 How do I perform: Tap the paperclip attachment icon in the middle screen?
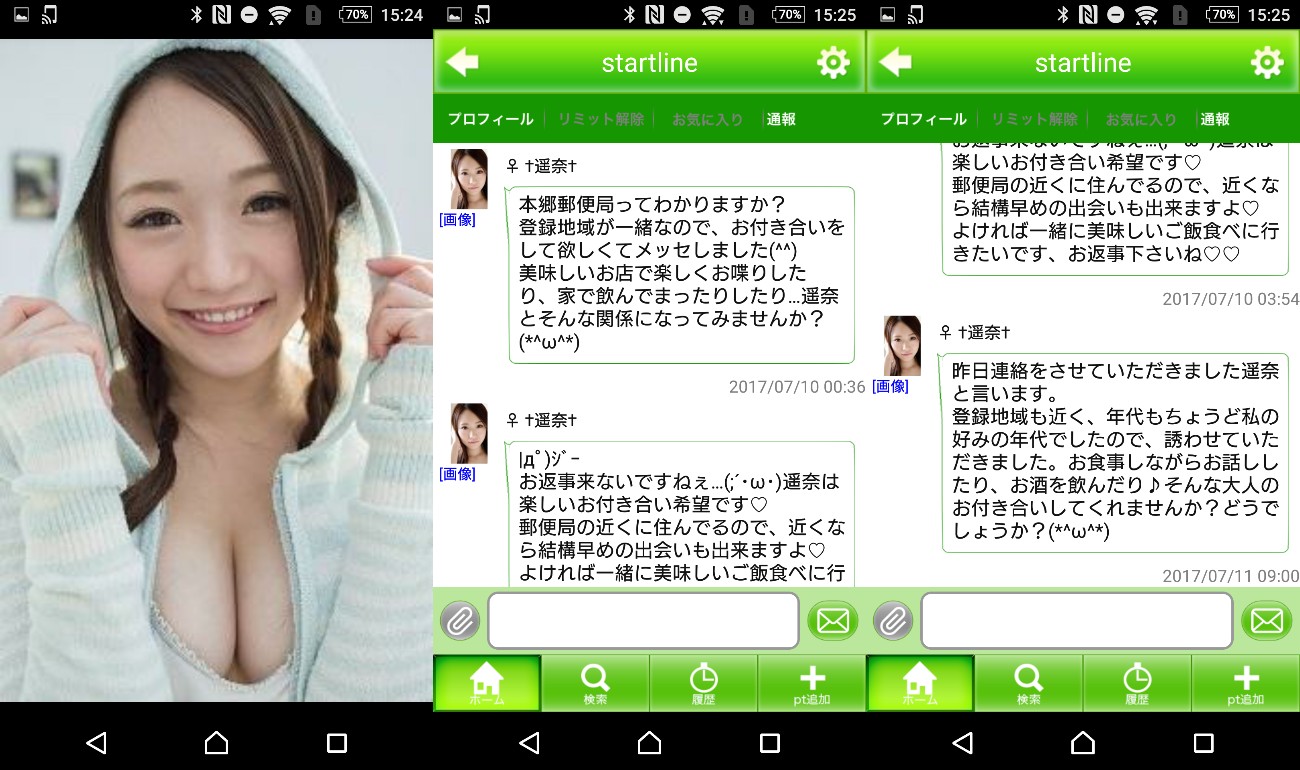click(459, 622)
